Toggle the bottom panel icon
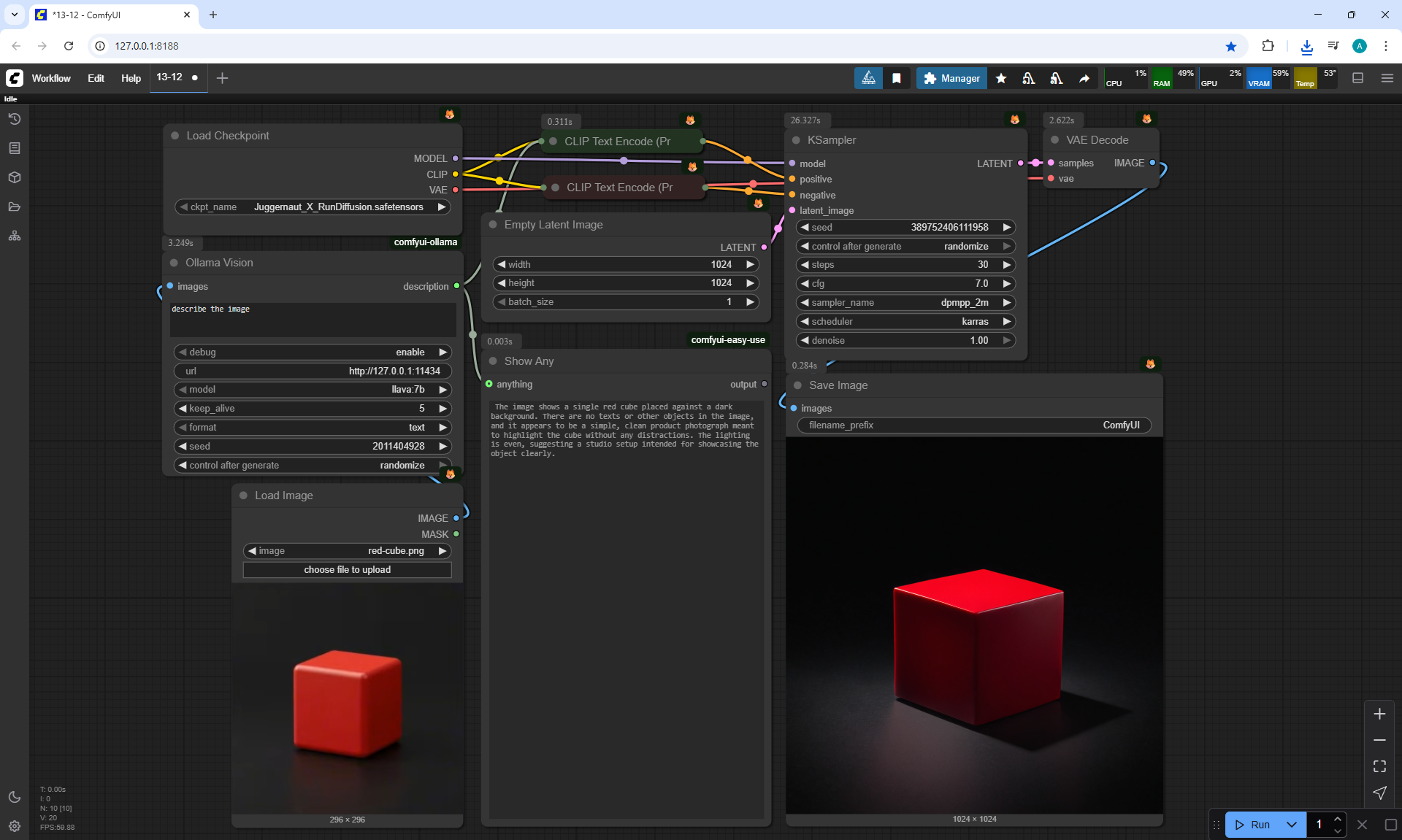 coord(1357,78)
